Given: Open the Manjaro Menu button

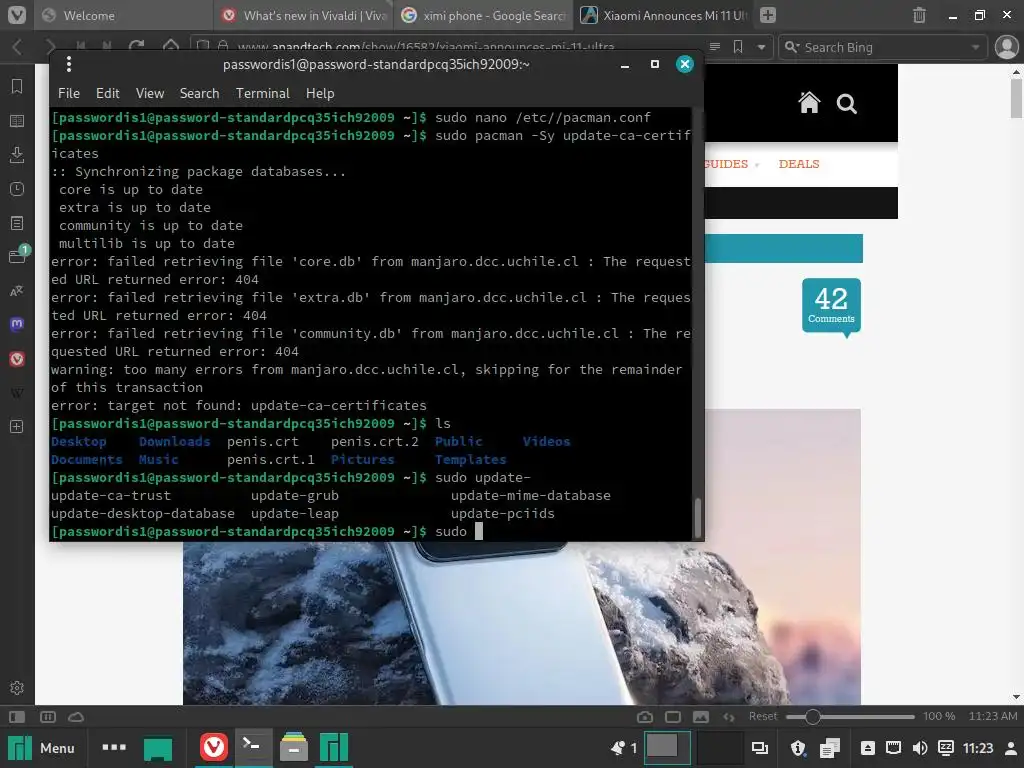Looking at the screenshot, I should 42,748.
